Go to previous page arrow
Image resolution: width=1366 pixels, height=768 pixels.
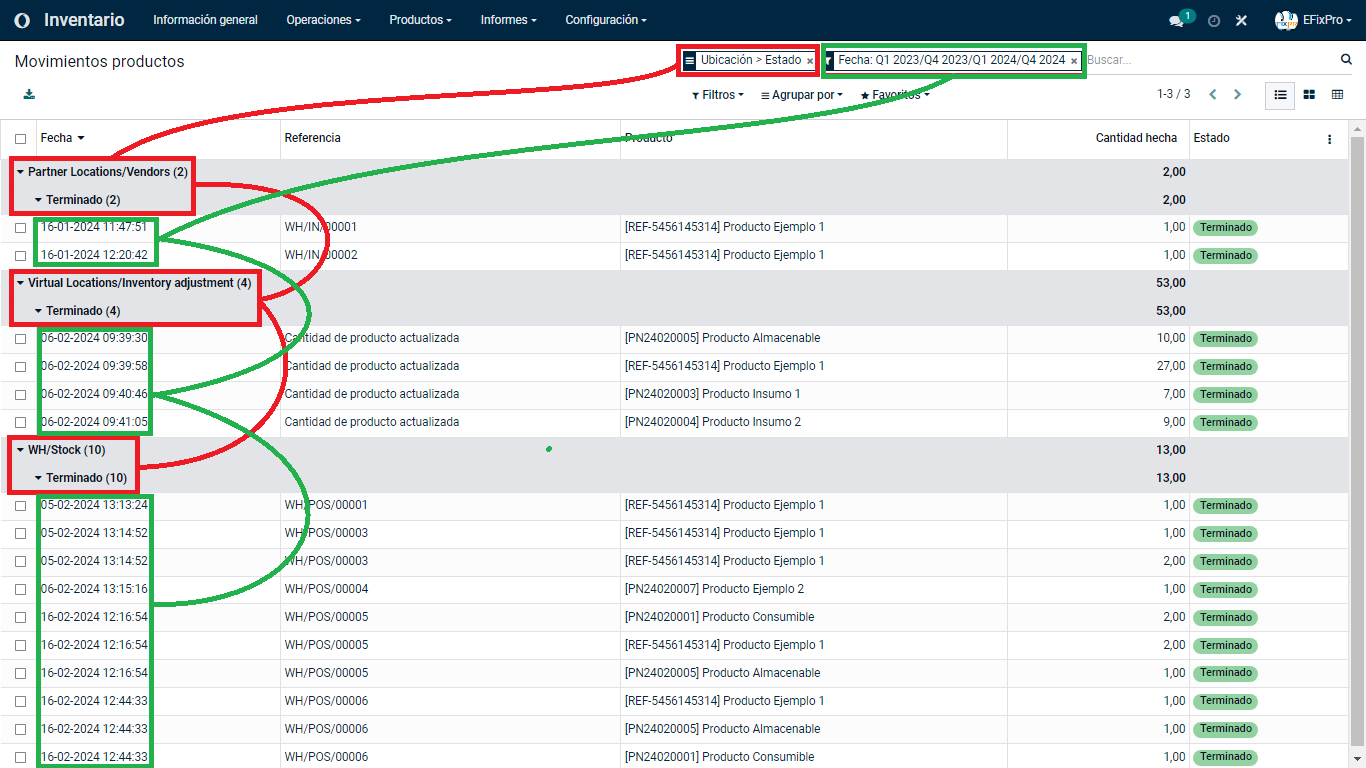coord(1213,95)
